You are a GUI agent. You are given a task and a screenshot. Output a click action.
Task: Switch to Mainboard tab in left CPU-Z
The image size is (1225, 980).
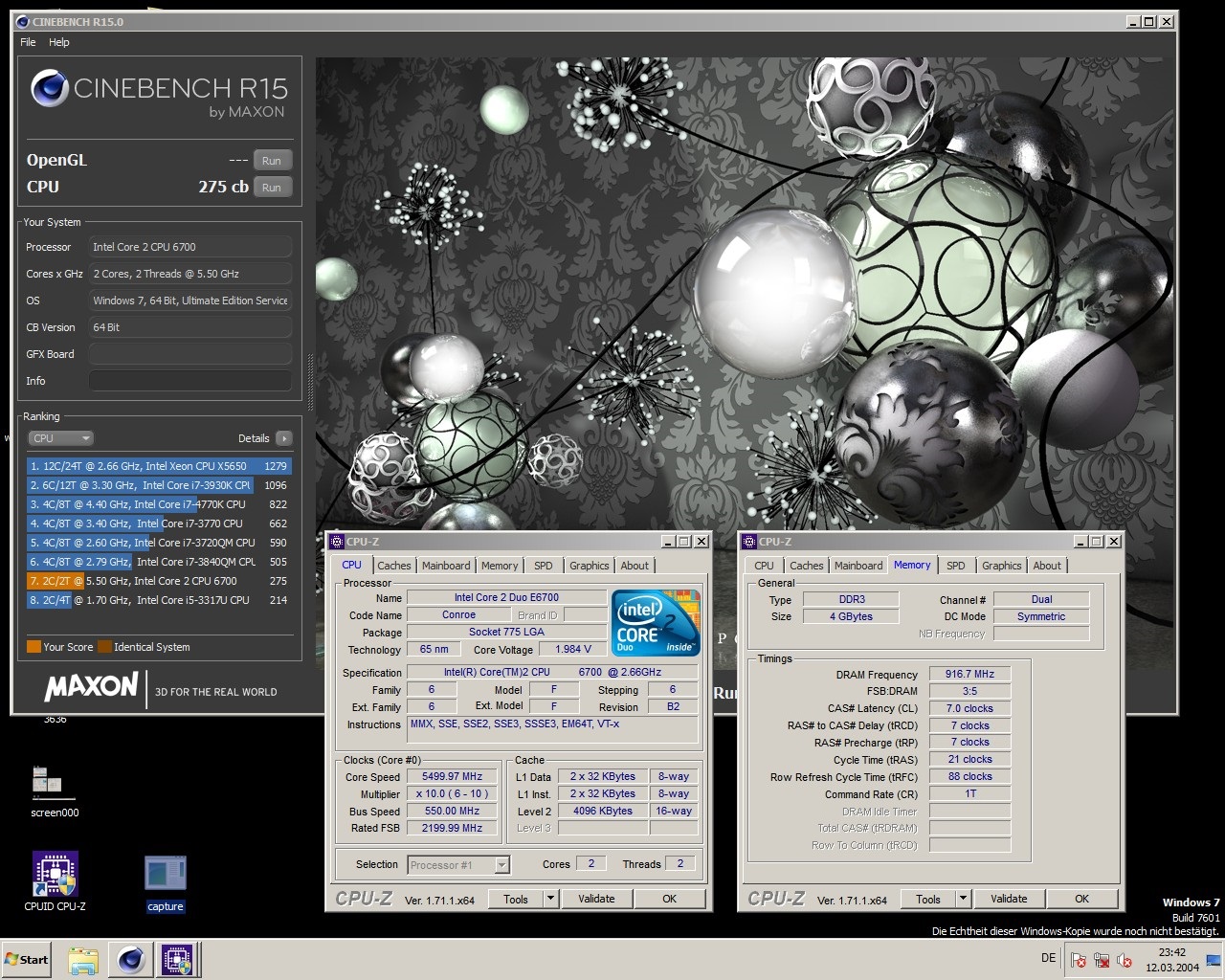(446, 566)
